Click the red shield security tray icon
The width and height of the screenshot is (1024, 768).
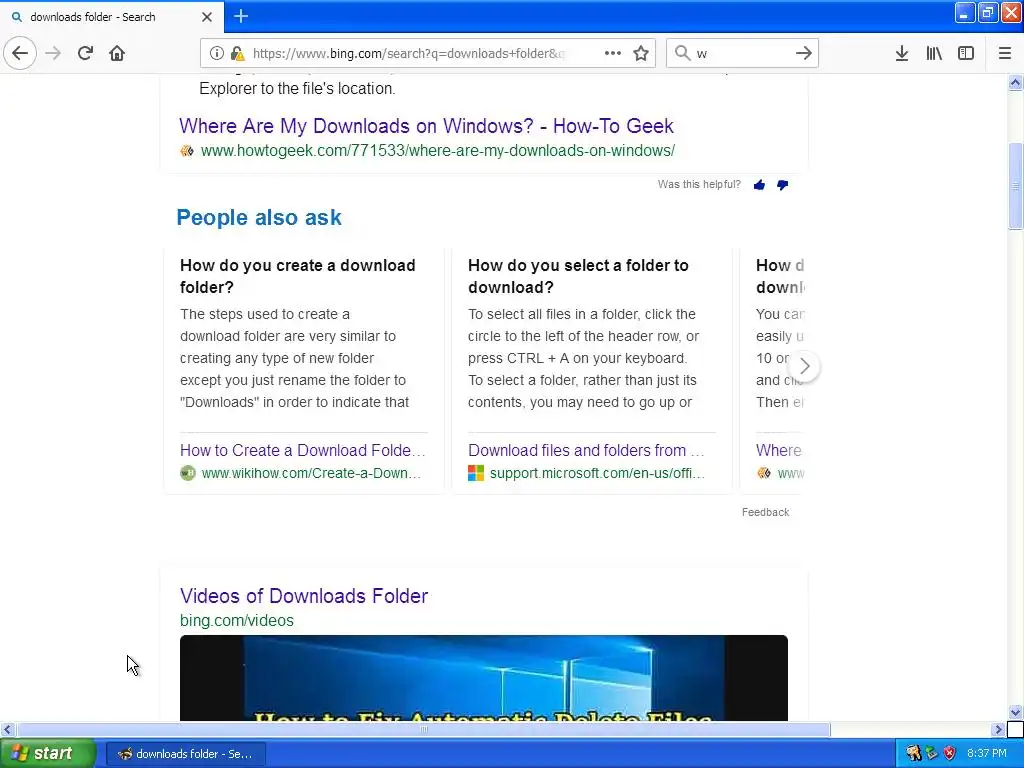coord(950,754)
